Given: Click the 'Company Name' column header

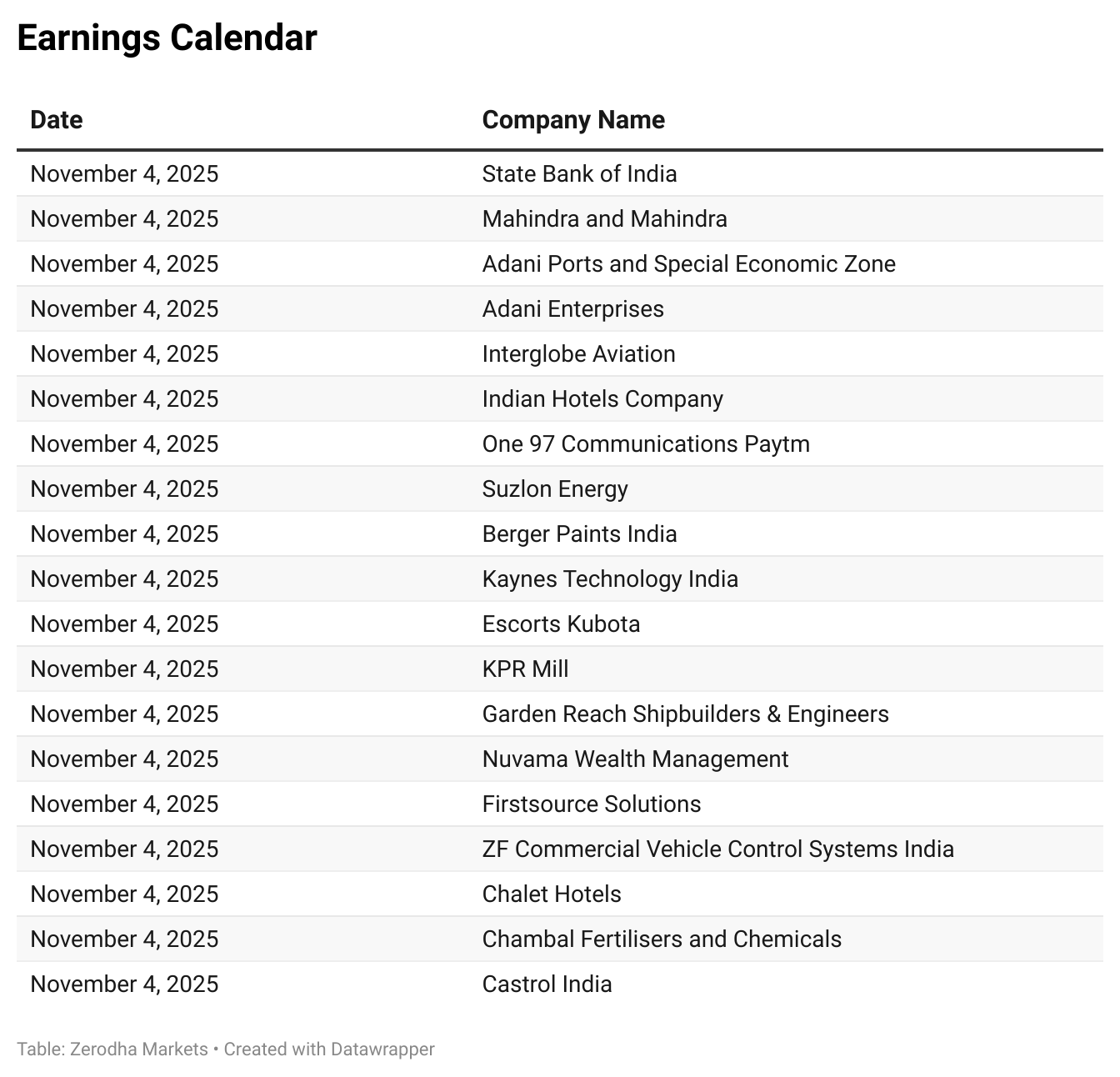Looking at the screenshot, I should (573, 119).
